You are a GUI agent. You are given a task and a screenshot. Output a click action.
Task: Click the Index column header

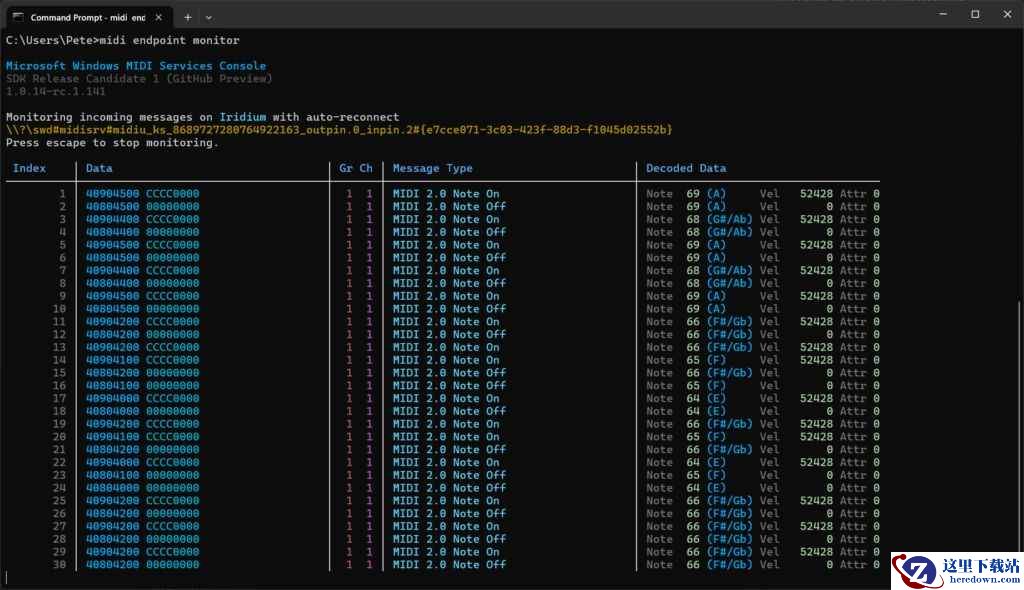point(29,168)
